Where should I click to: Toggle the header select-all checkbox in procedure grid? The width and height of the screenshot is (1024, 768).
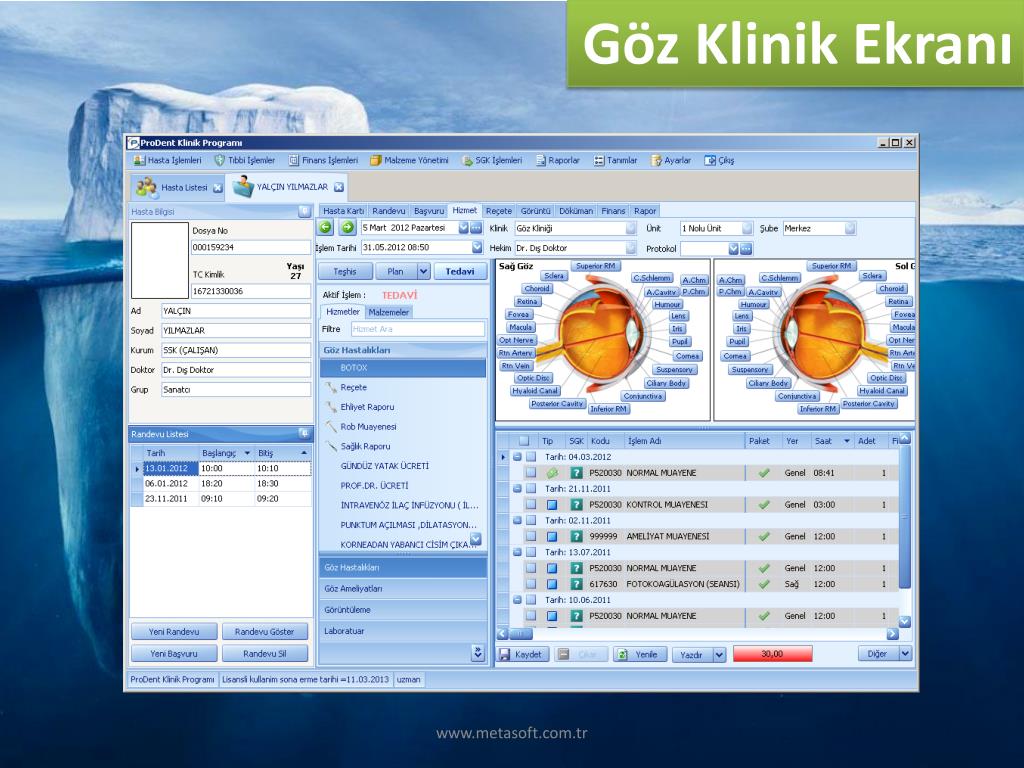524,441
